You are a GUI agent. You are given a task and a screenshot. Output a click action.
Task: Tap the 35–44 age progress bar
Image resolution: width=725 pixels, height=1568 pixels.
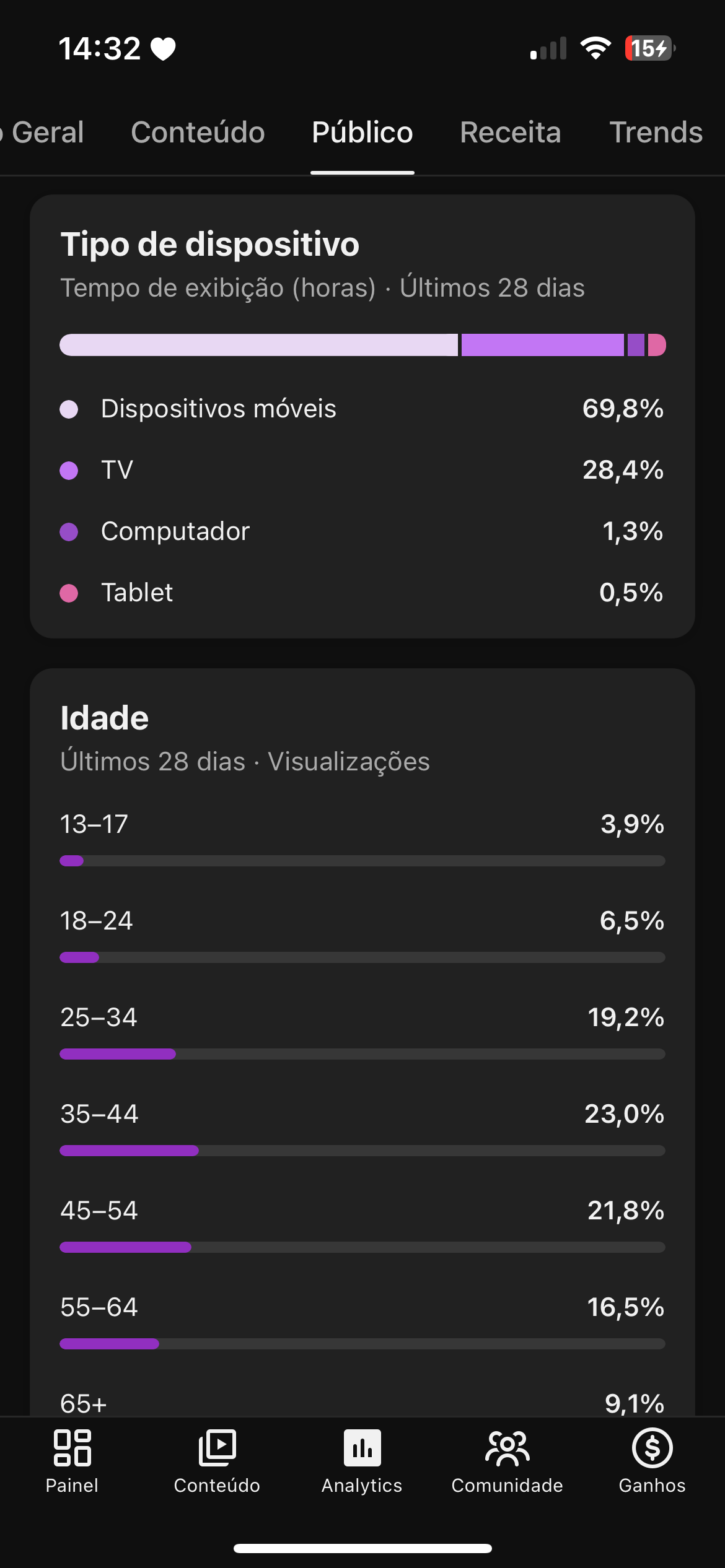tap(362, 1151)
